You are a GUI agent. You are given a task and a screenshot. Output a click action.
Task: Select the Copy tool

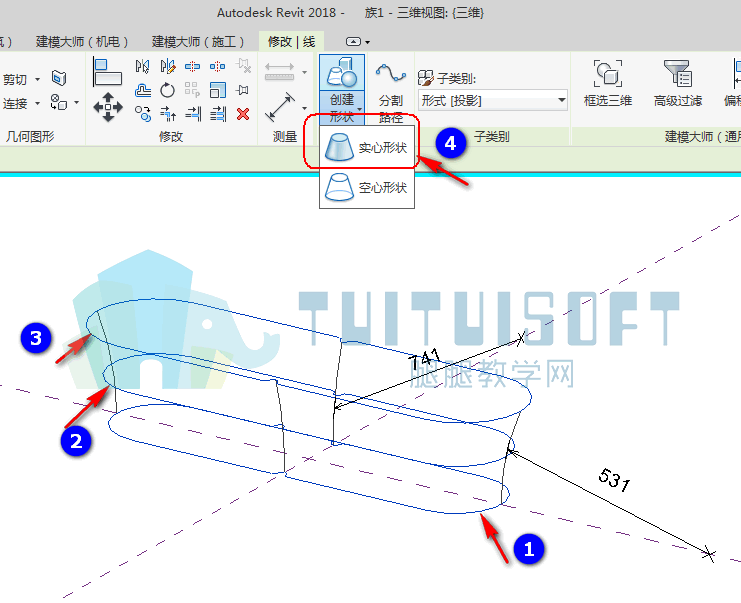[x=143, y=114]
